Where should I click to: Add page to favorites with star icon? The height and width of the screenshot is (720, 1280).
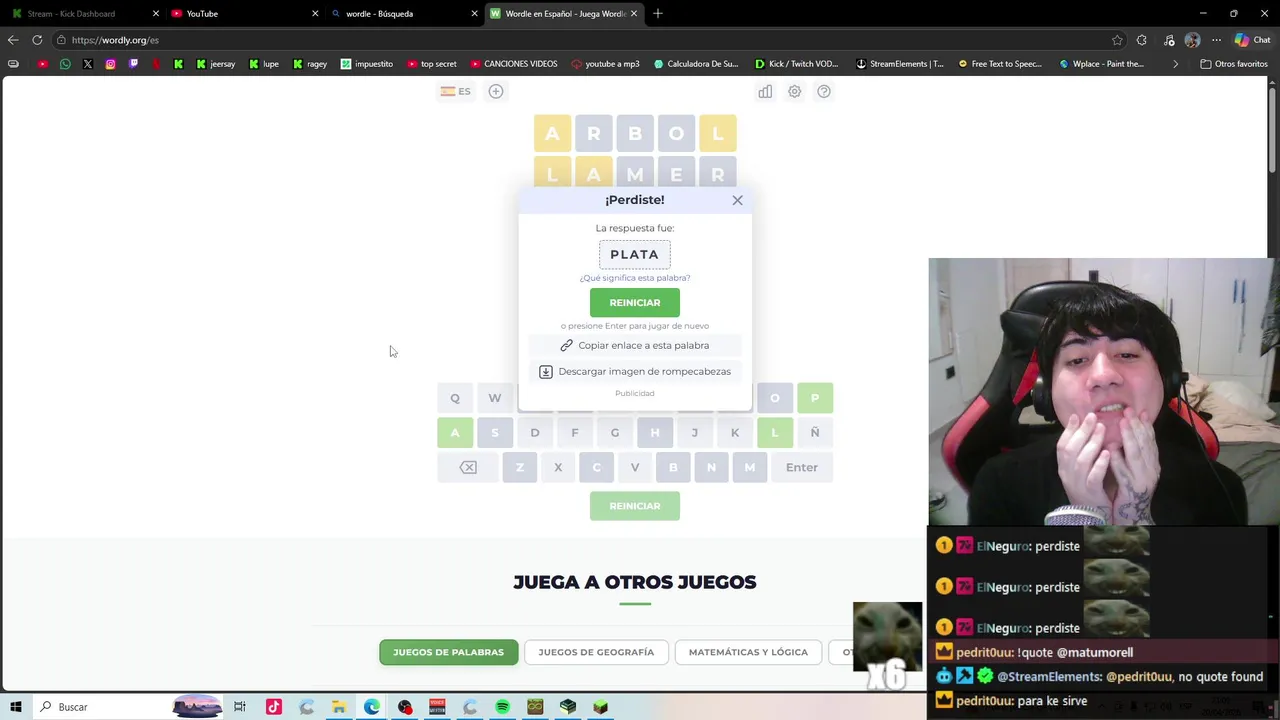tap(1117, 40)
